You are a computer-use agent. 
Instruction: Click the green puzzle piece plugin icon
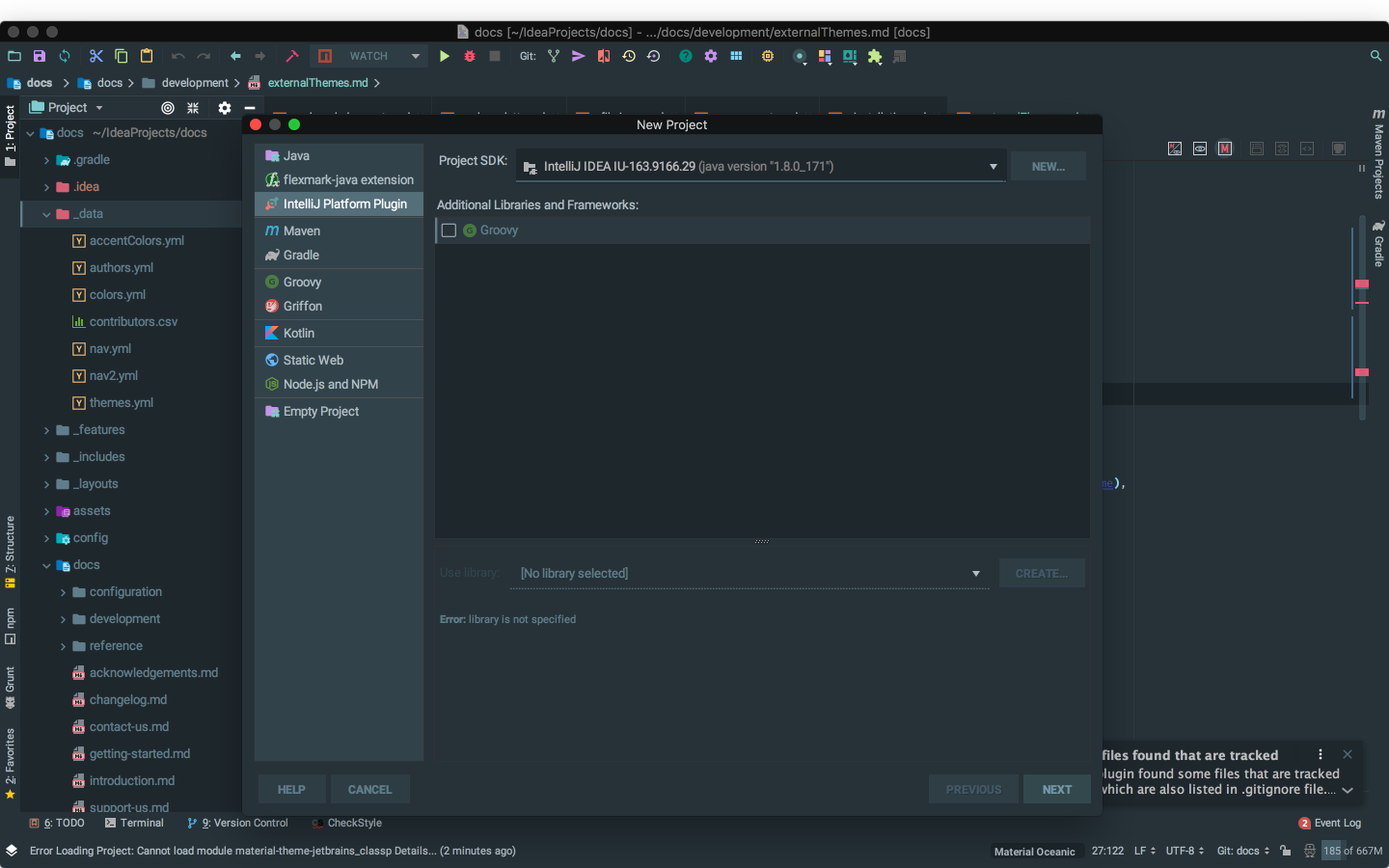coord(875,56)
